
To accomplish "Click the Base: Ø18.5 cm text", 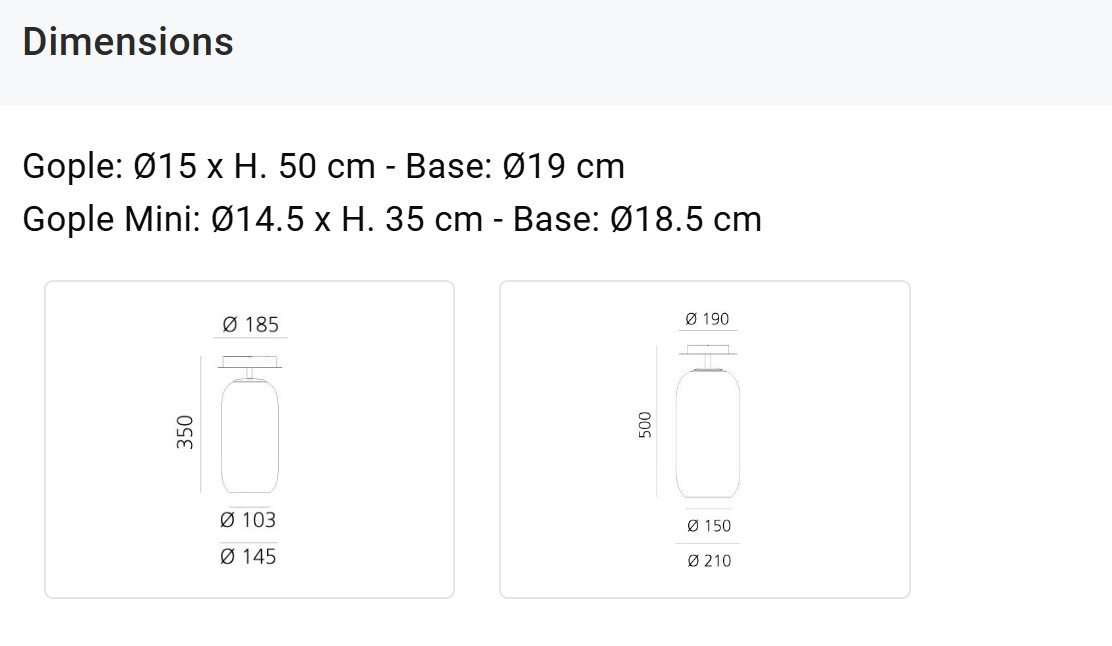I will click(637, 219).
